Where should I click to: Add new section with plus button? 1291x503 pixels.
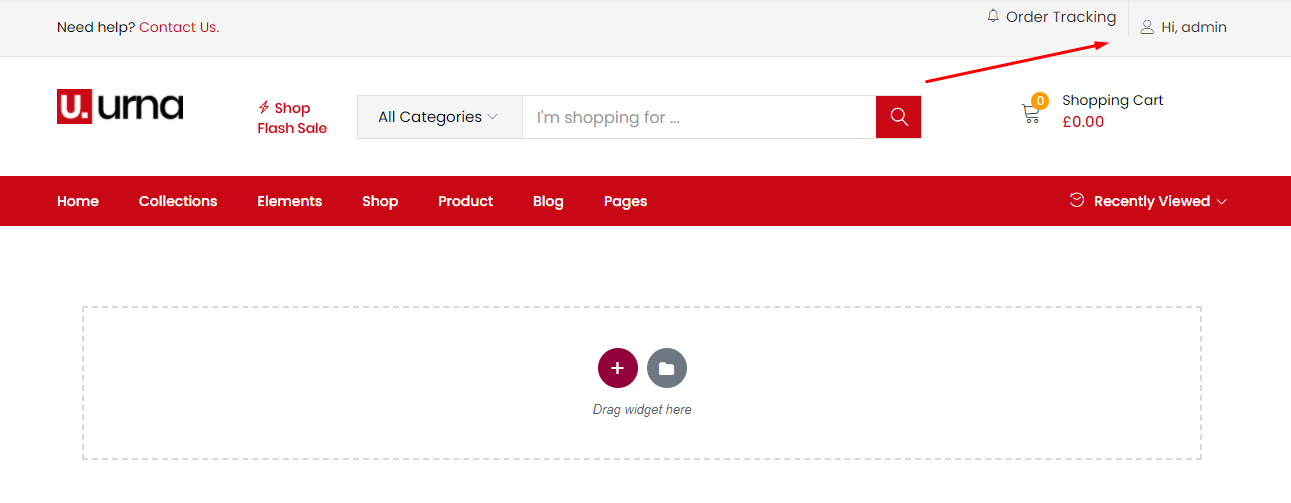point(617,368)
